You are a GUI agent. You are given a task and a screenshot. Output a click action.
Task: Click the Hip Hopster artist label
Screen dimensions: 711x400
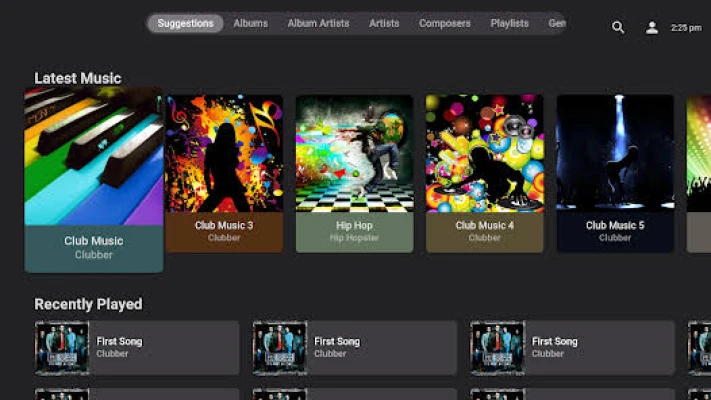click(x=354, y=238)
